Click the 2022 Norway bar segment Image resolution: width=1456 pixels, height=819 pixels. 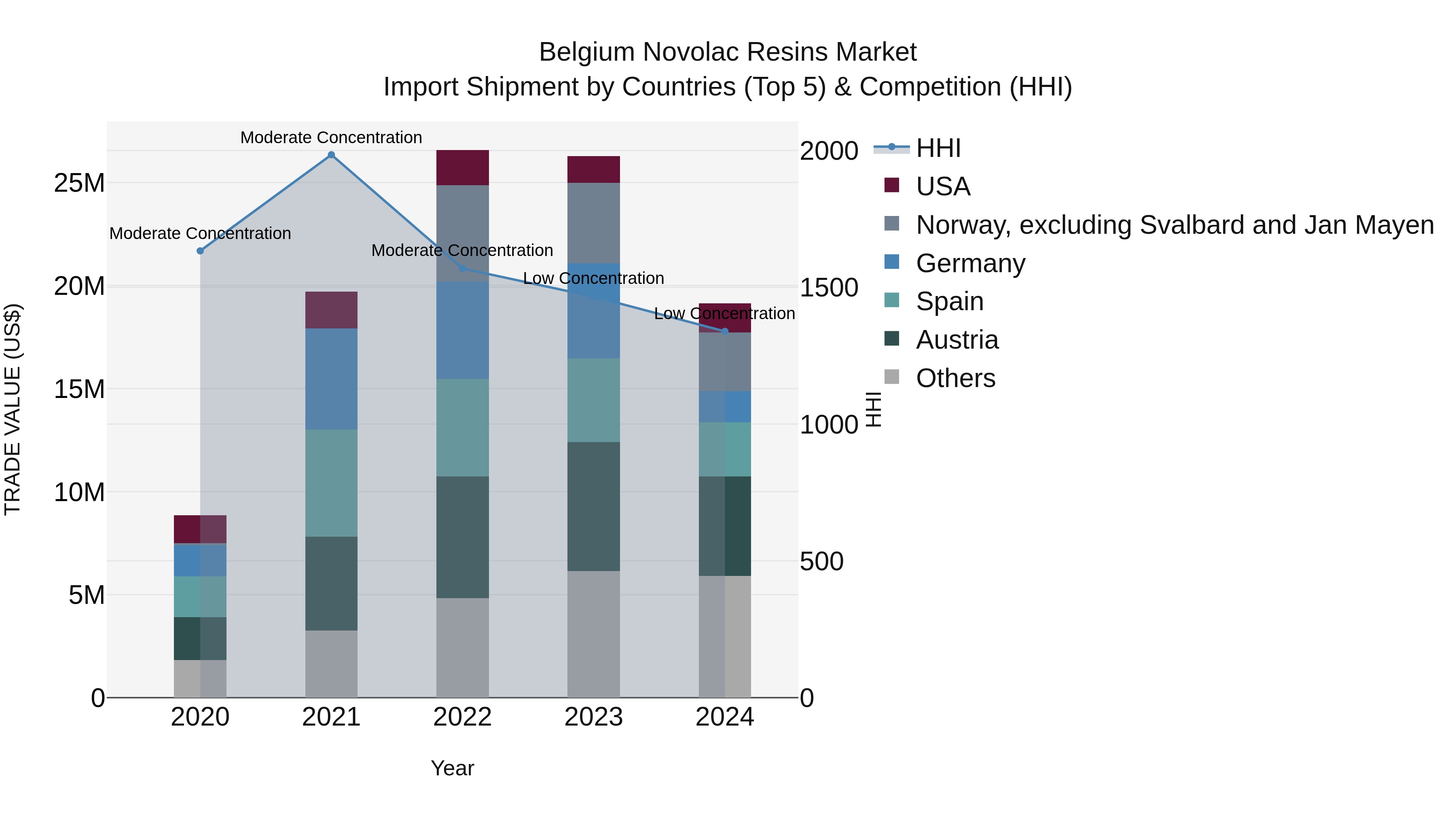click(462, 233)
